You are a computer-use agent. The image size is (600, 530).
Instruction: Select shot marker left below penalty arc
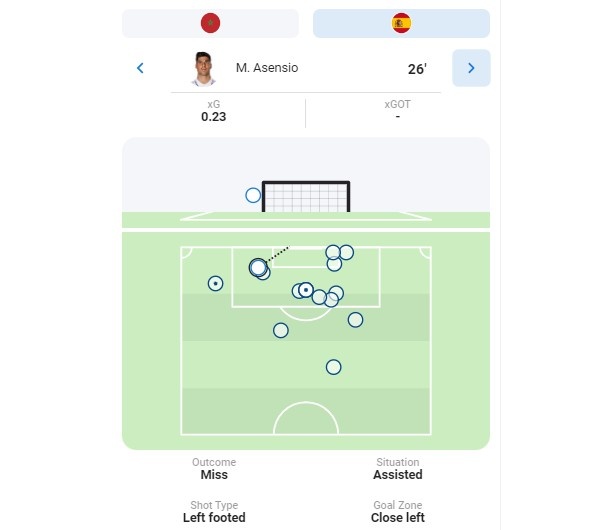(280, 330)
